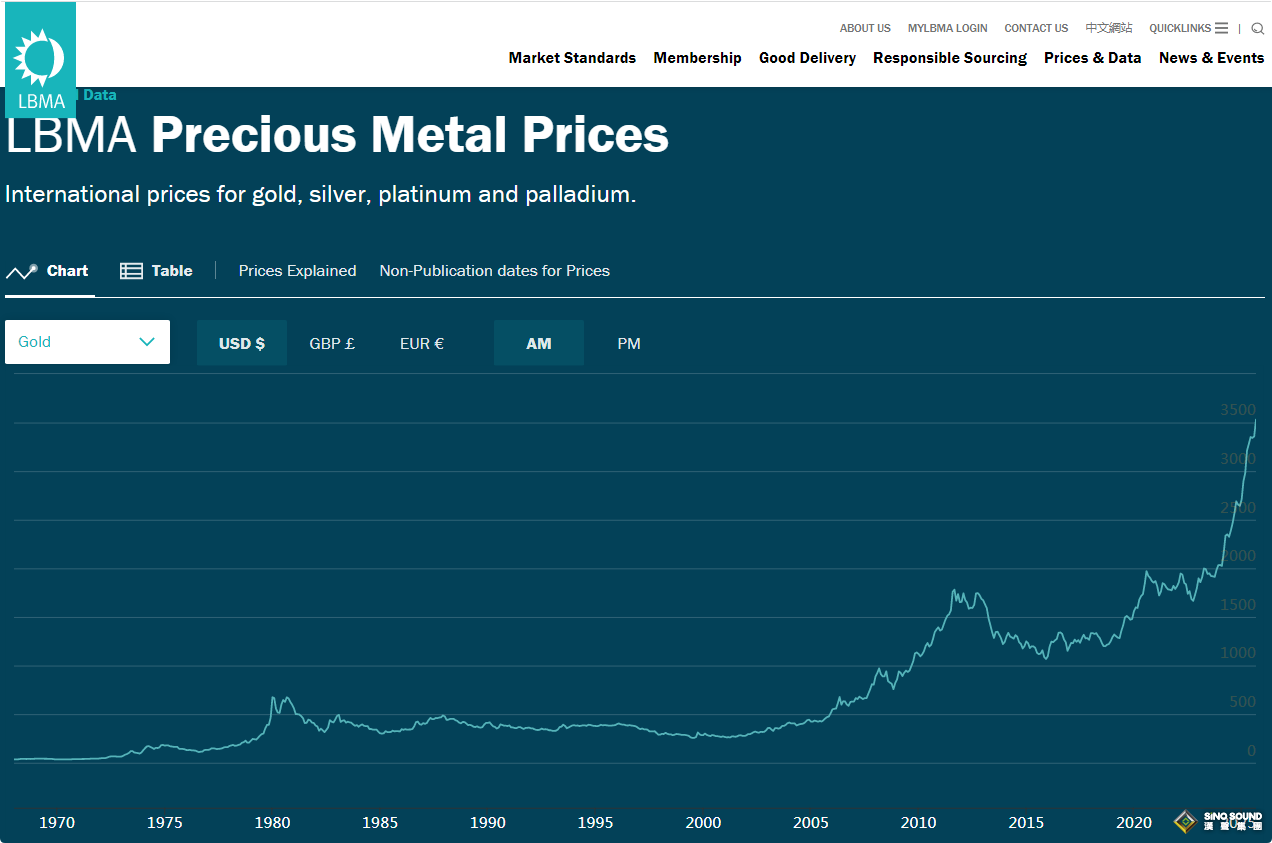Click the Chart line graph icon
The image size is (1272, 843).
[21, 271]
